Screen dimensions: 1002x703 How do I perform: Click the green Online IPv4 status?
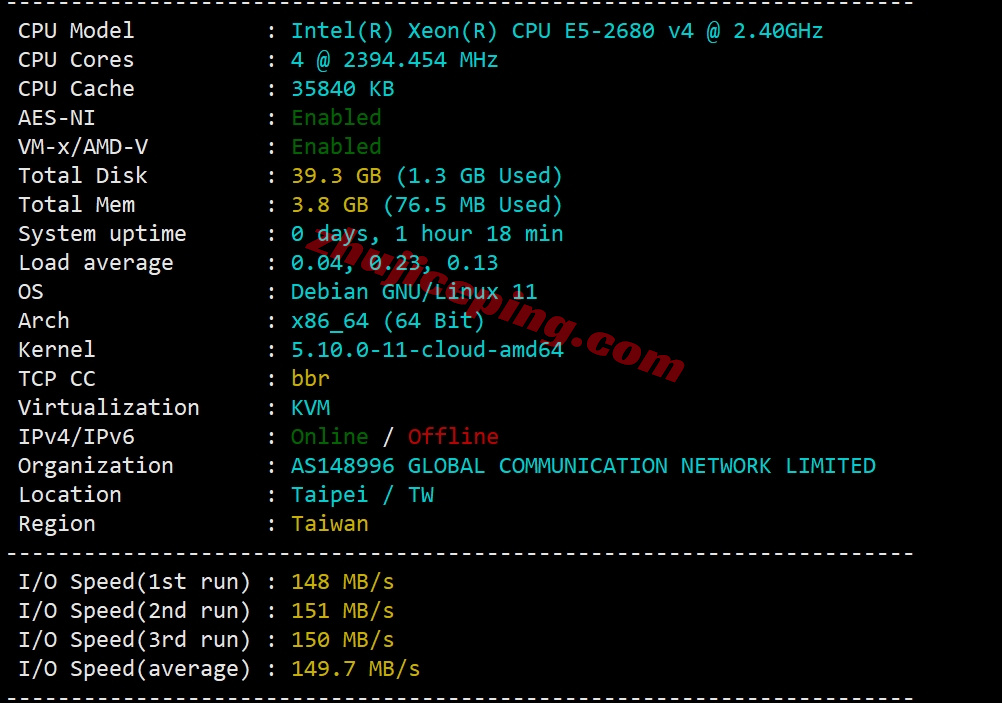point(329,437)
